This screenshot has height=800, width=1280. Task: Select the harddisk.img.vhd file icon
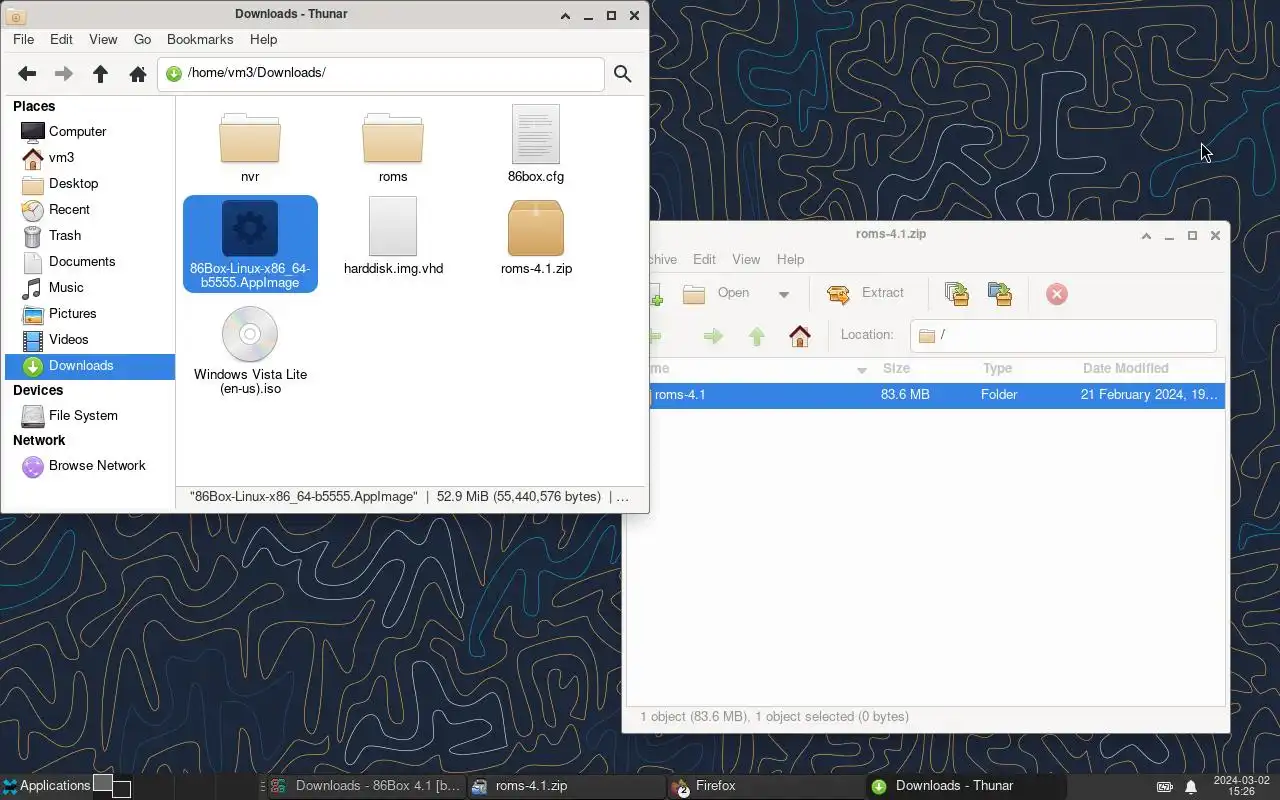point(393,226)
